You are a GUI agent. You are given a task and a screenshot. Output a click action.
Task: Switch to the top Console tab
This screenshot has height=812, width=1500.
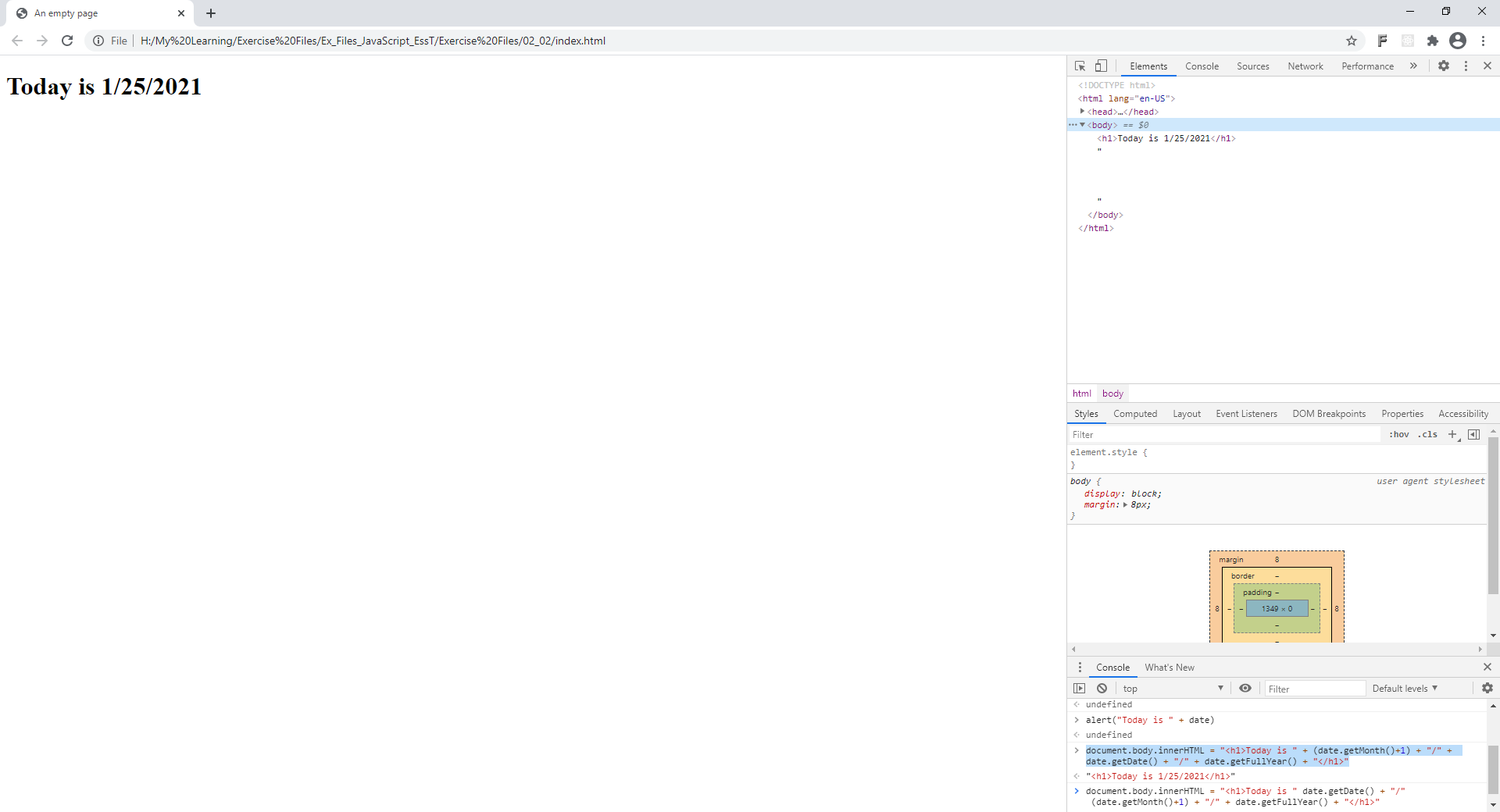(x=1202, y=66)
